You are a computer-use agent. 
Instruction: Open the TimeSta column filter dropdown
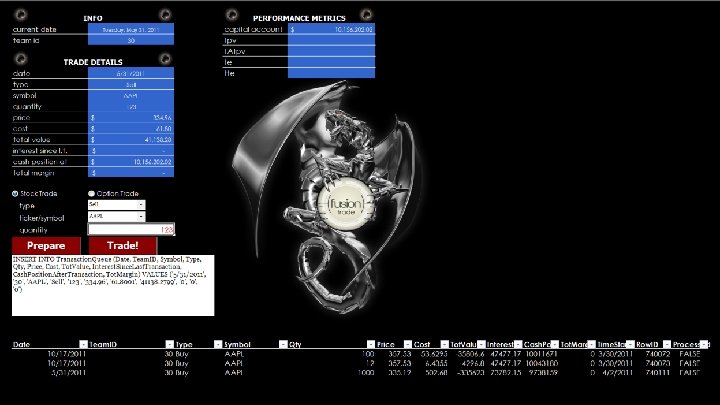[x=630, y=344]
